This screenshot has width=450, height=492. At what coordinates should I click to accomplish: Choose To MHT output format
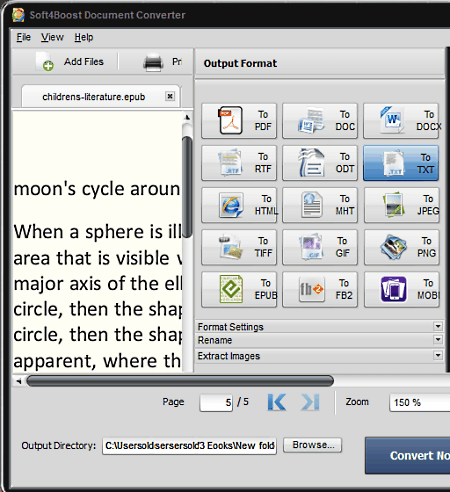(x=320, y=205)
